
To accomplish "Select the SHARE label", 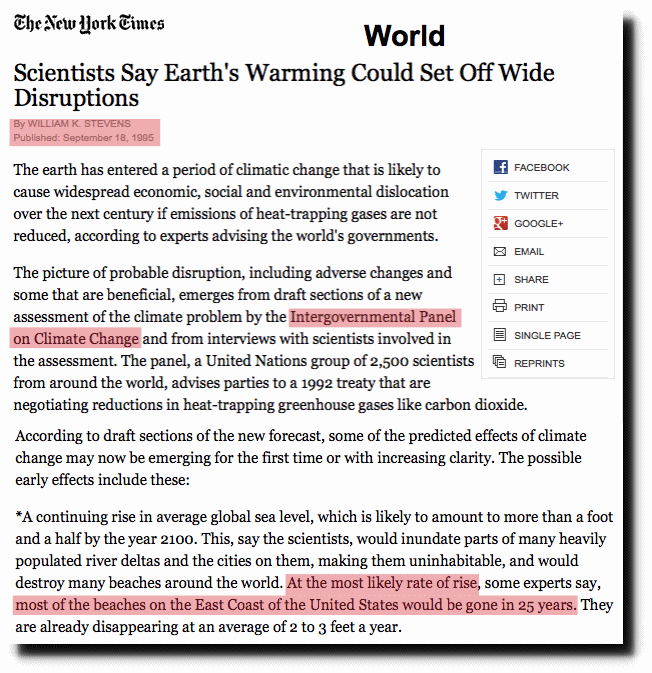I will pos(531,280).
